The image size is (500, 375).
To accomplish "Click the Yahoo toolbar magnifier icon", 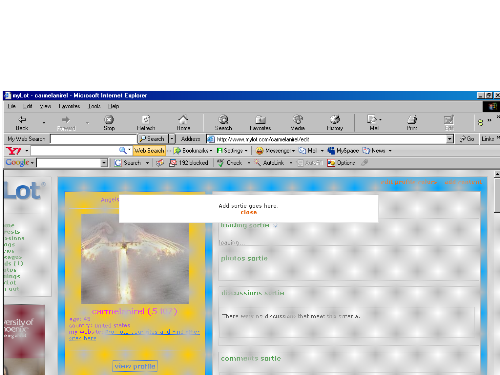I will 122,151.
